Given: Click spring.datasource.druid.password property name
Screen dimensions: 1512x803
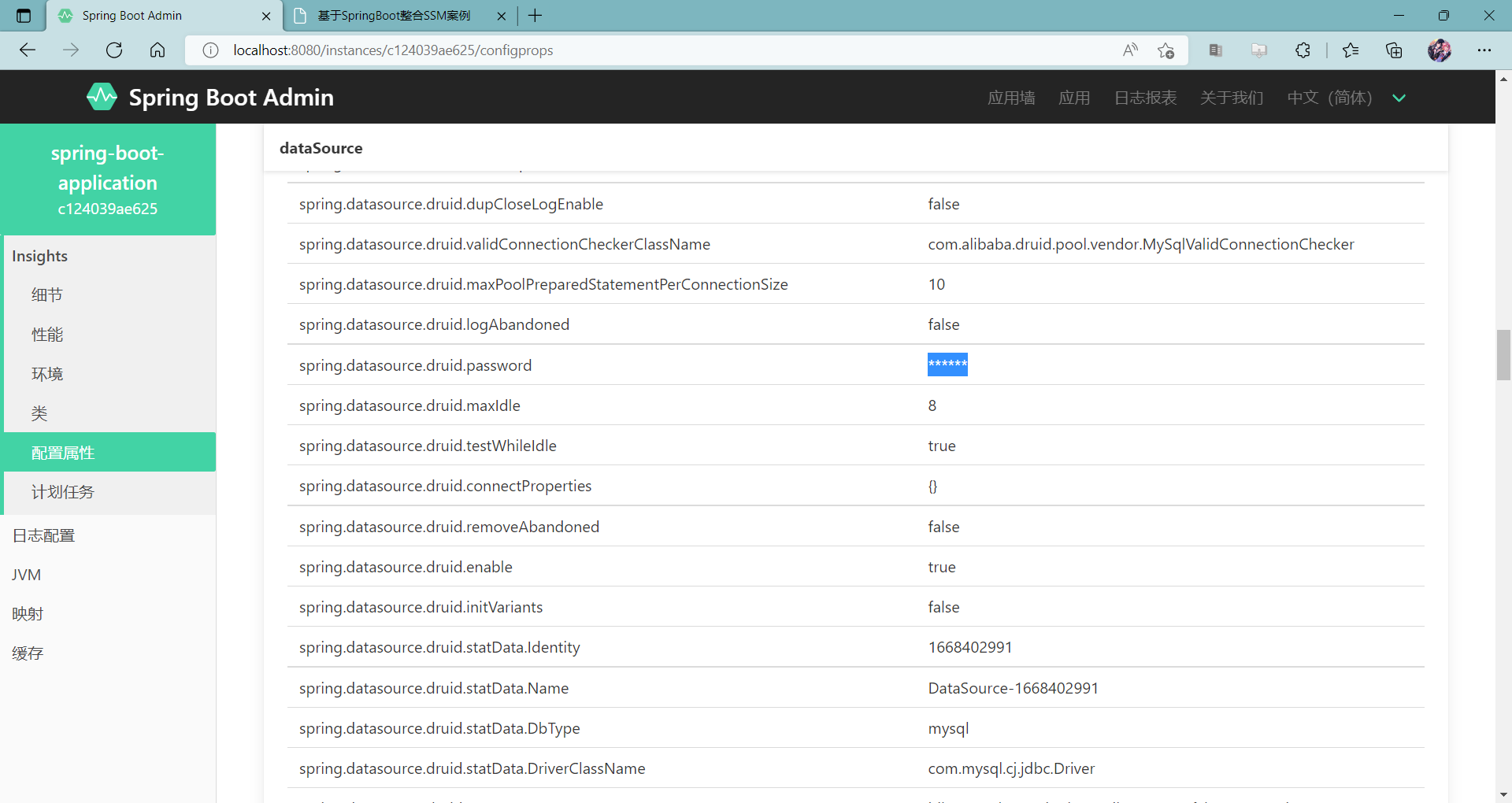Looking at the screenshot, I should point(415,365).
